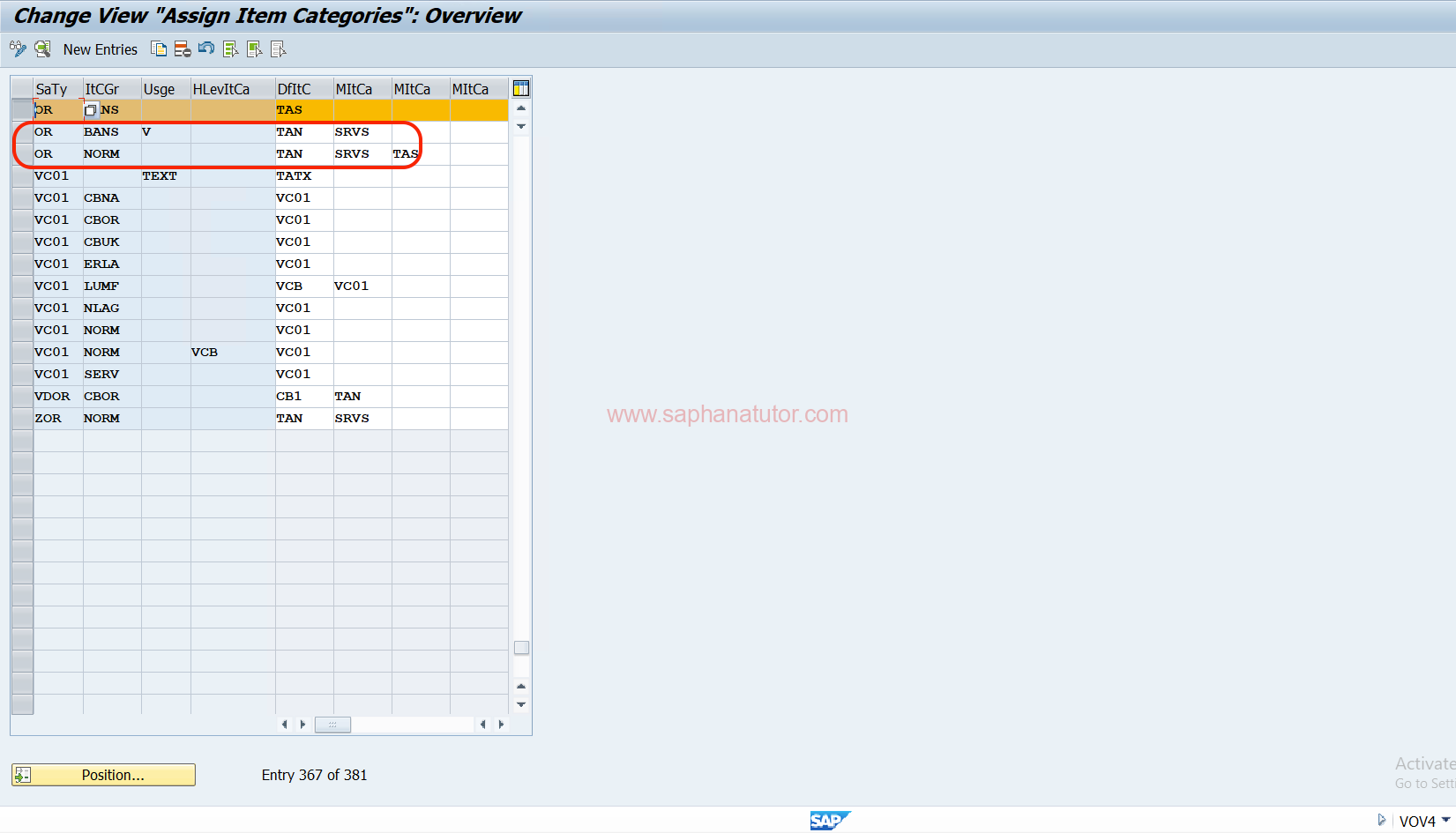Click 'Entry 367 of 381' text
The image size is (1456, 833).
[x=314, y=775]
